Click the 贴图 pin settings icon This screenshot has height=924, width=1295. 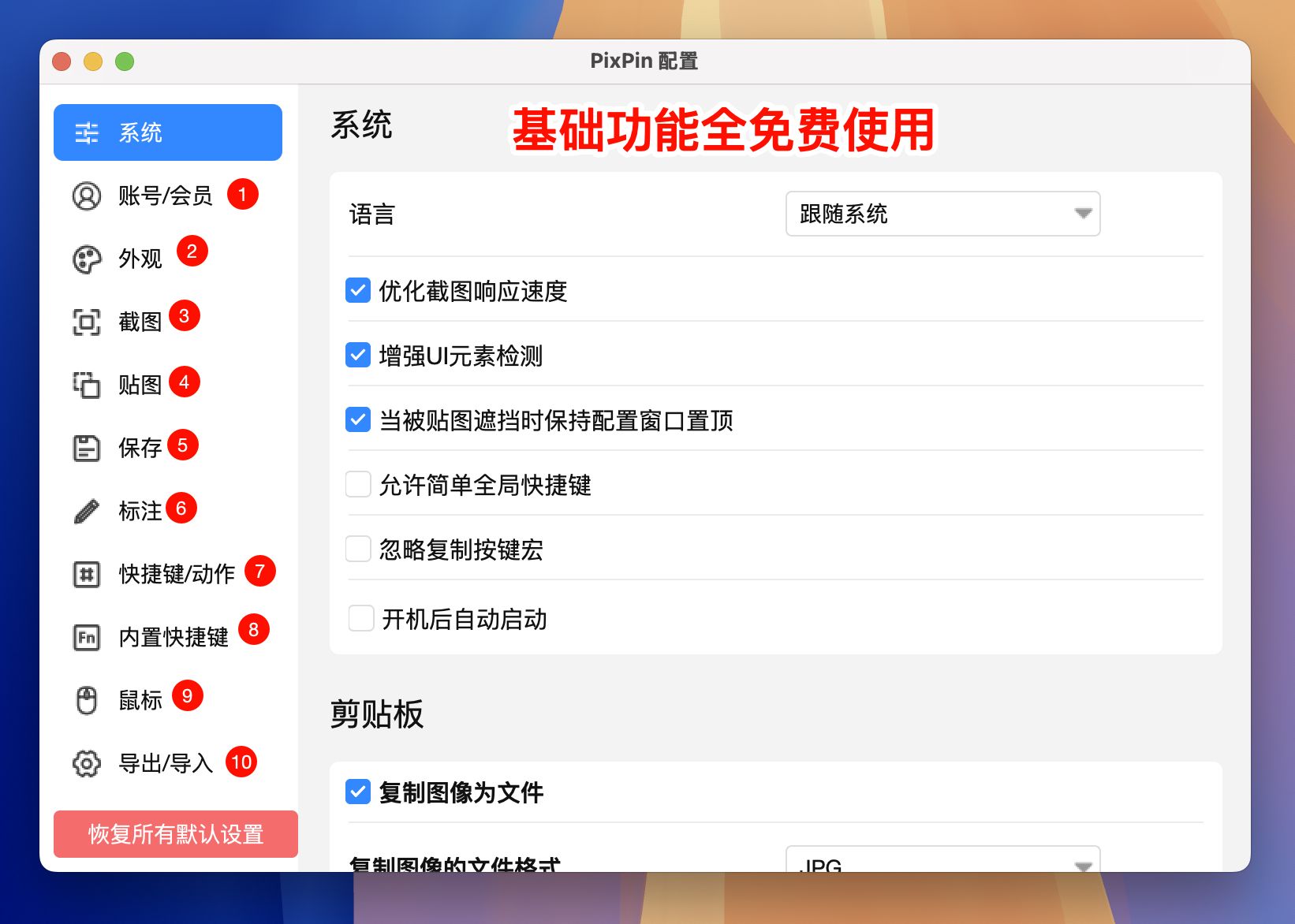pyautogui.click(x=86, y=384)
